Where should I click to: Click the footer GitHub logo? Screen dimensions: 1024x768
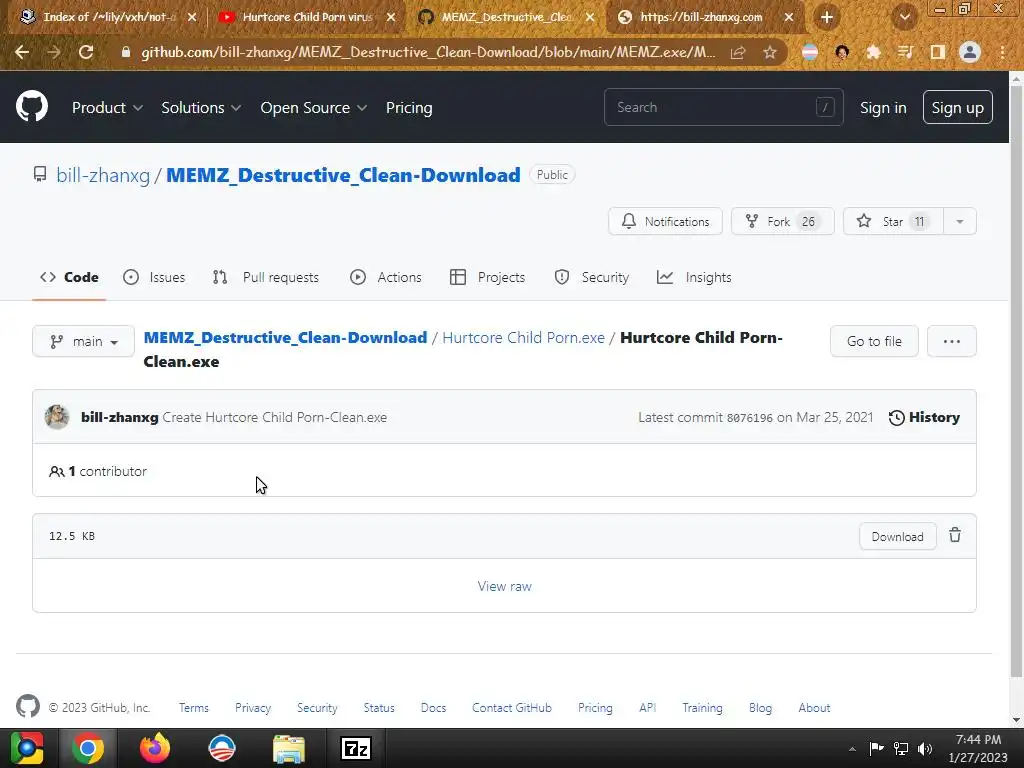(27, 707)
